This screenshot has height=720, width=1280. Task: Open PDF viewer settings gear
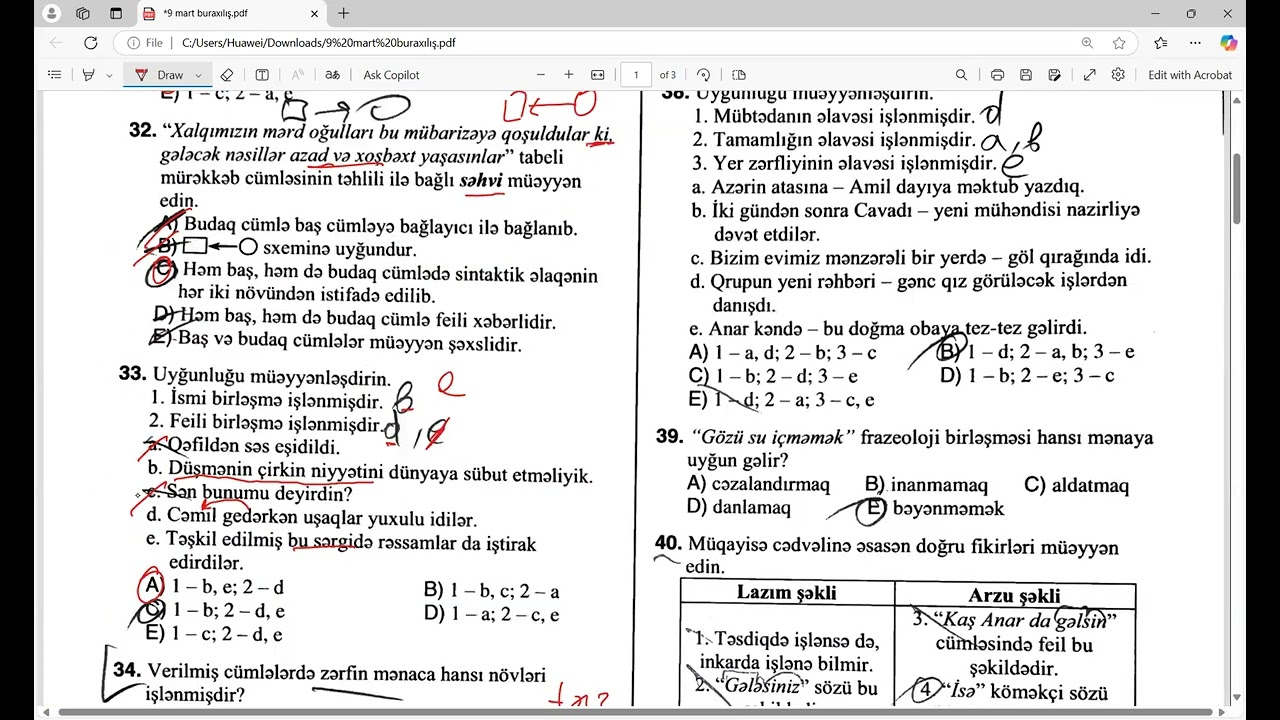click(1118, 75)
